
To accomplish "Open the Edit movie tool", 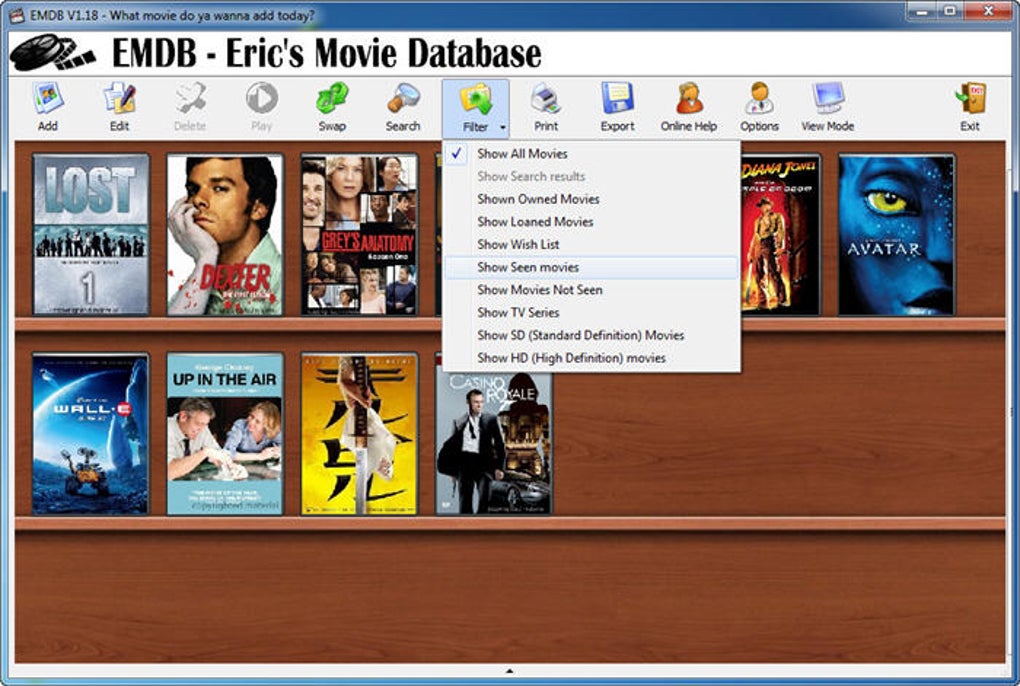I will point(119,107).
